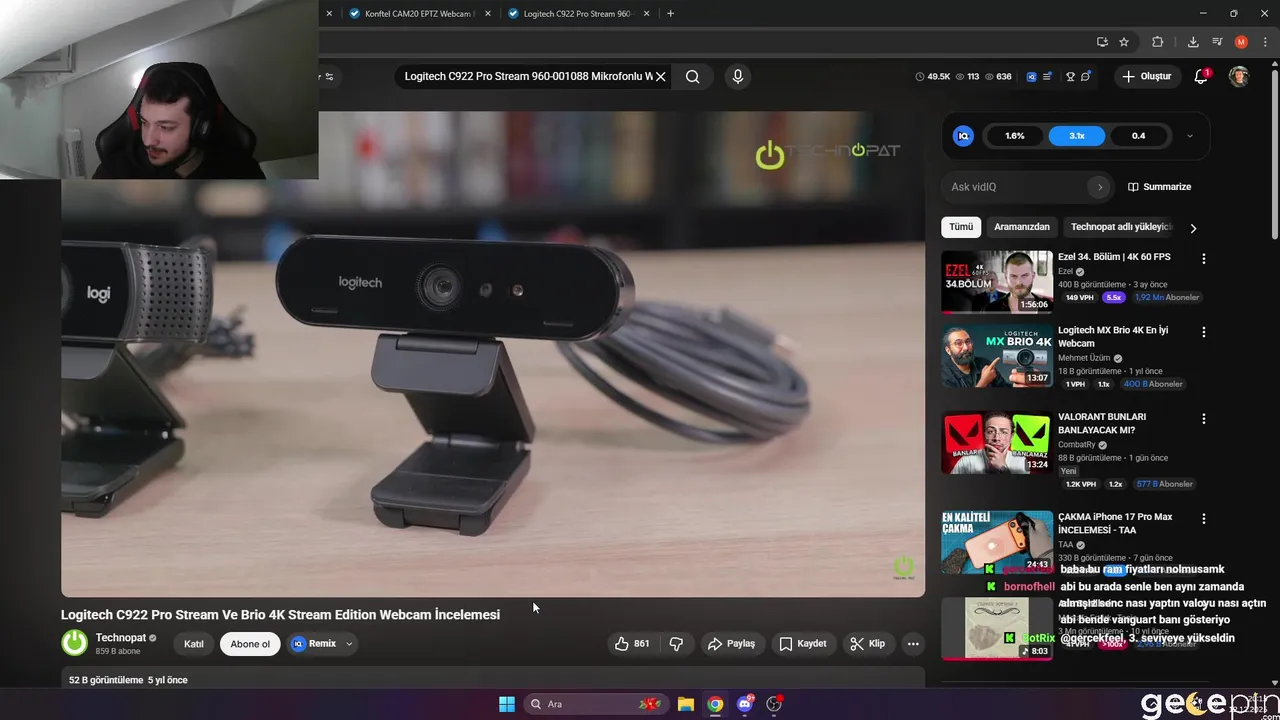1280x720 pixels.
Task: Open options for Ezel 34. Bölüm video
Action: (1204, 258)
